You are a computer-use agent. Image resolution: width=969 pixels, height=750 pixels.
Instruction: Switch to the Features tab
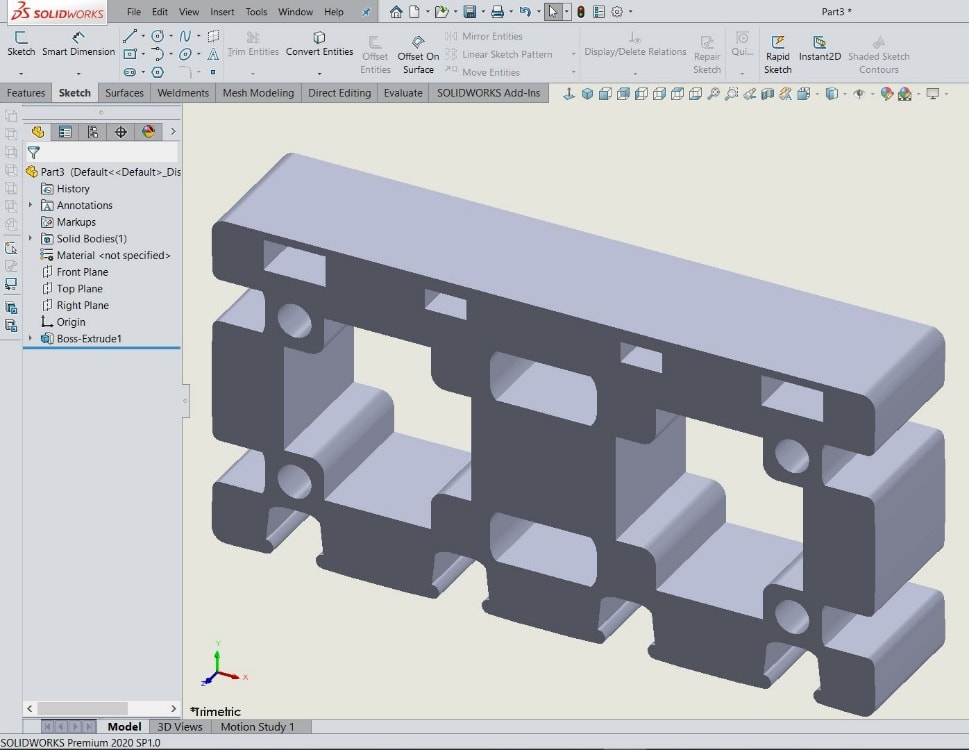pyautogui.click(x=26, y=93)
